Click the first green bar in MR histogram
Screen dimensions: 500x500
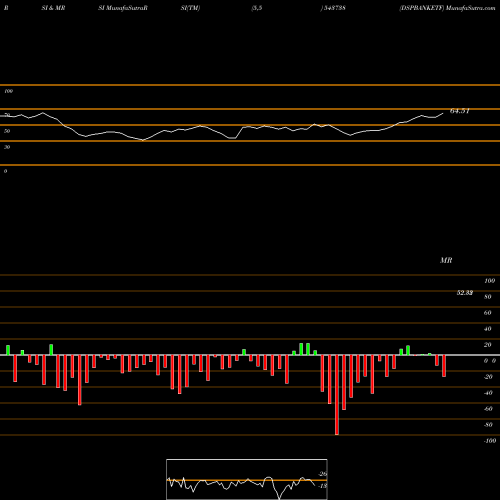point(8,350)
